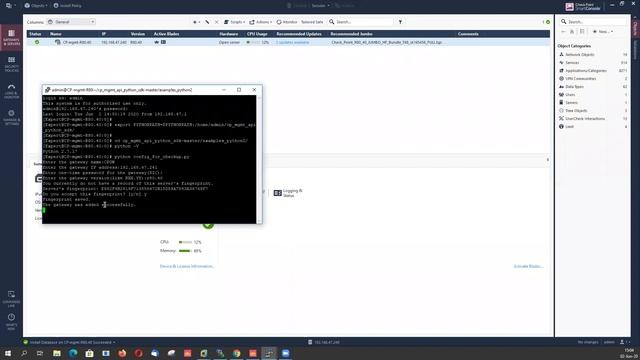
Task: Select Data Types category
Action: [574, 87]
